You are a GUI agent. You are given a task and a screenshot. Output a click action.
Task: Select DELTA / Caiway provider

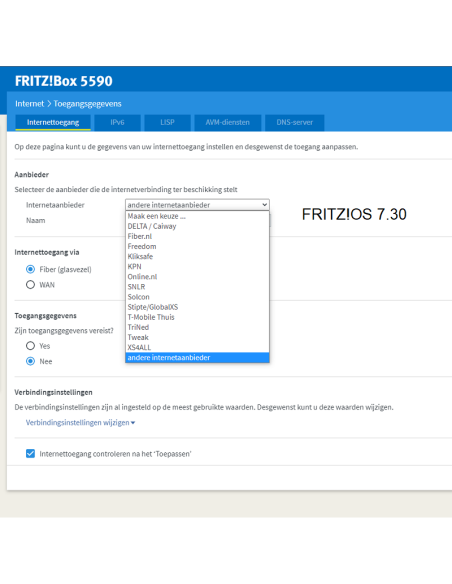coord(197,226)
